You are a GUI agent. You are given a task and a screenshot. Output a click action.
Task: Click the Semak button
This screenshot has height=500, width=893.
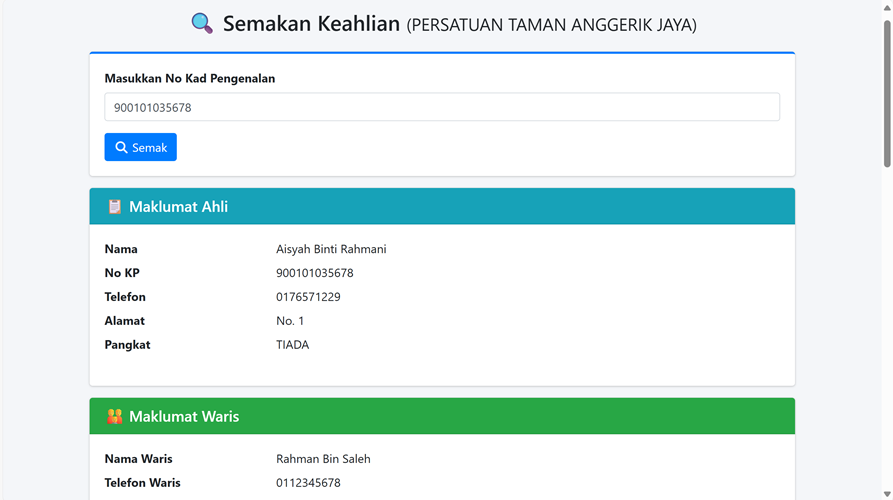pyautogui.click(x=141, y=147)
